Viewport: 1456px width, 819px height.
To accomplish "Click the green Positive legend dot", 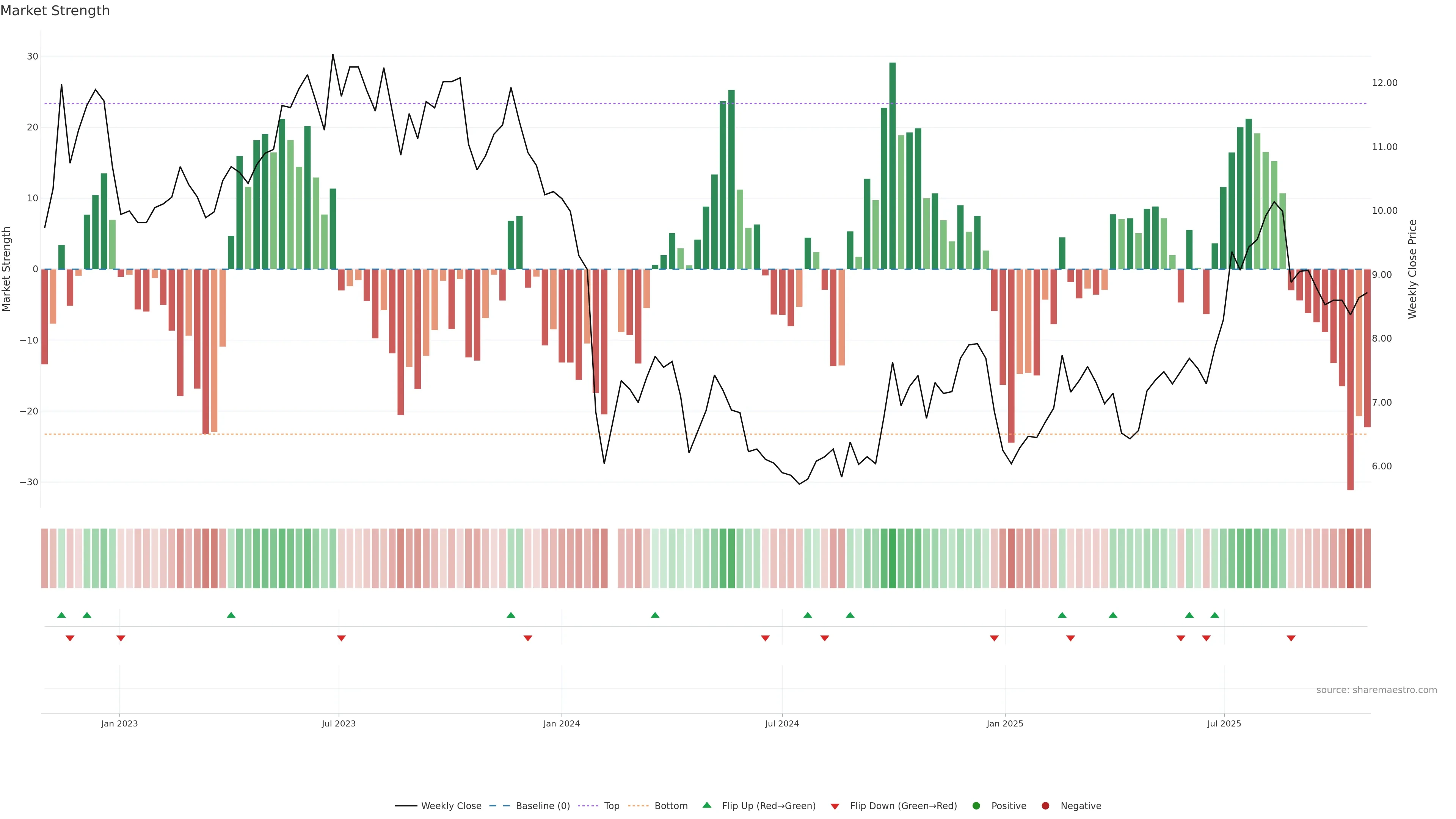I will 976,805.
